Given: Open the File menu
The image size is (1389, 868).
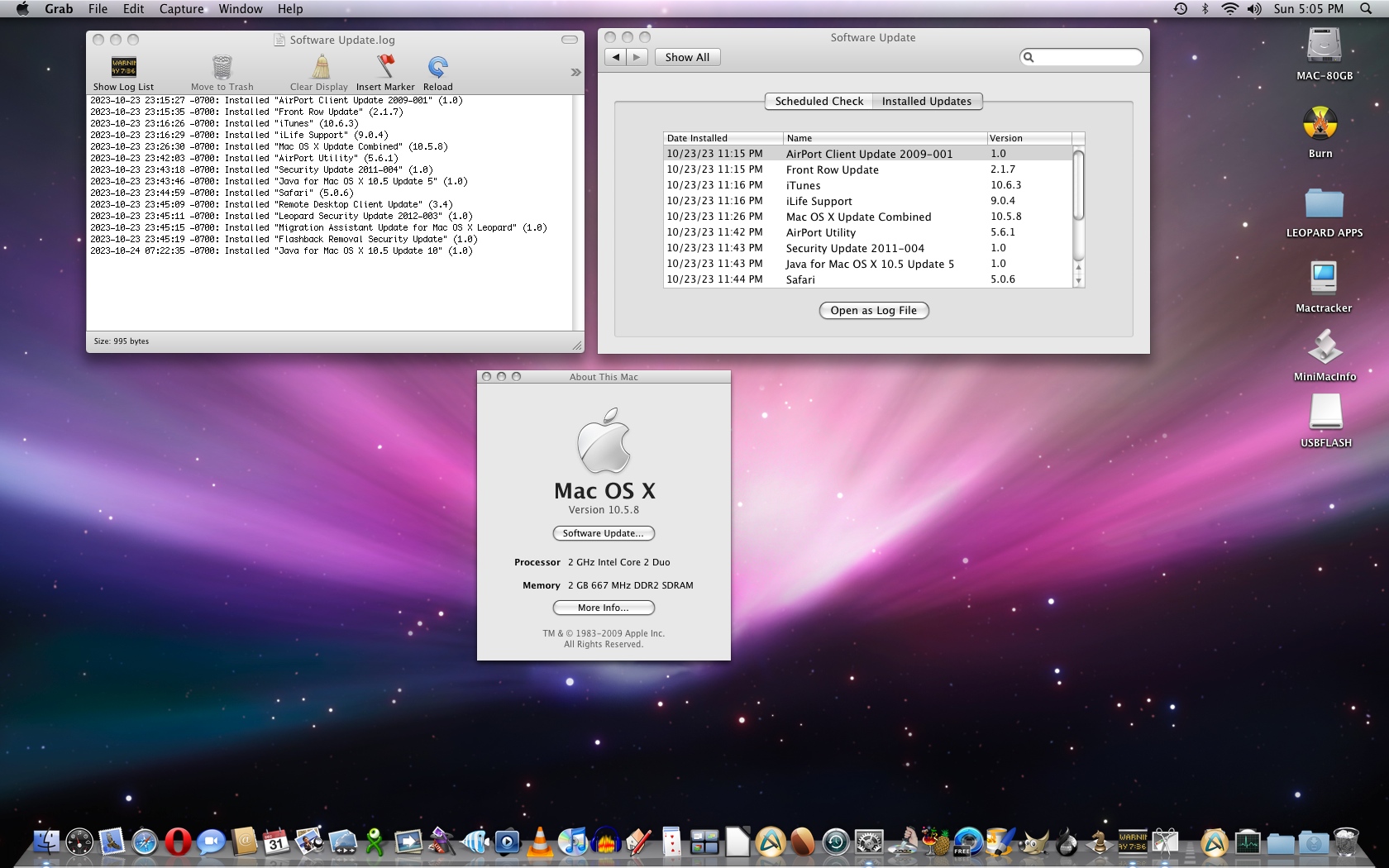Looking at the screenshot, I should pyautogui.click(x=98, y=9).
